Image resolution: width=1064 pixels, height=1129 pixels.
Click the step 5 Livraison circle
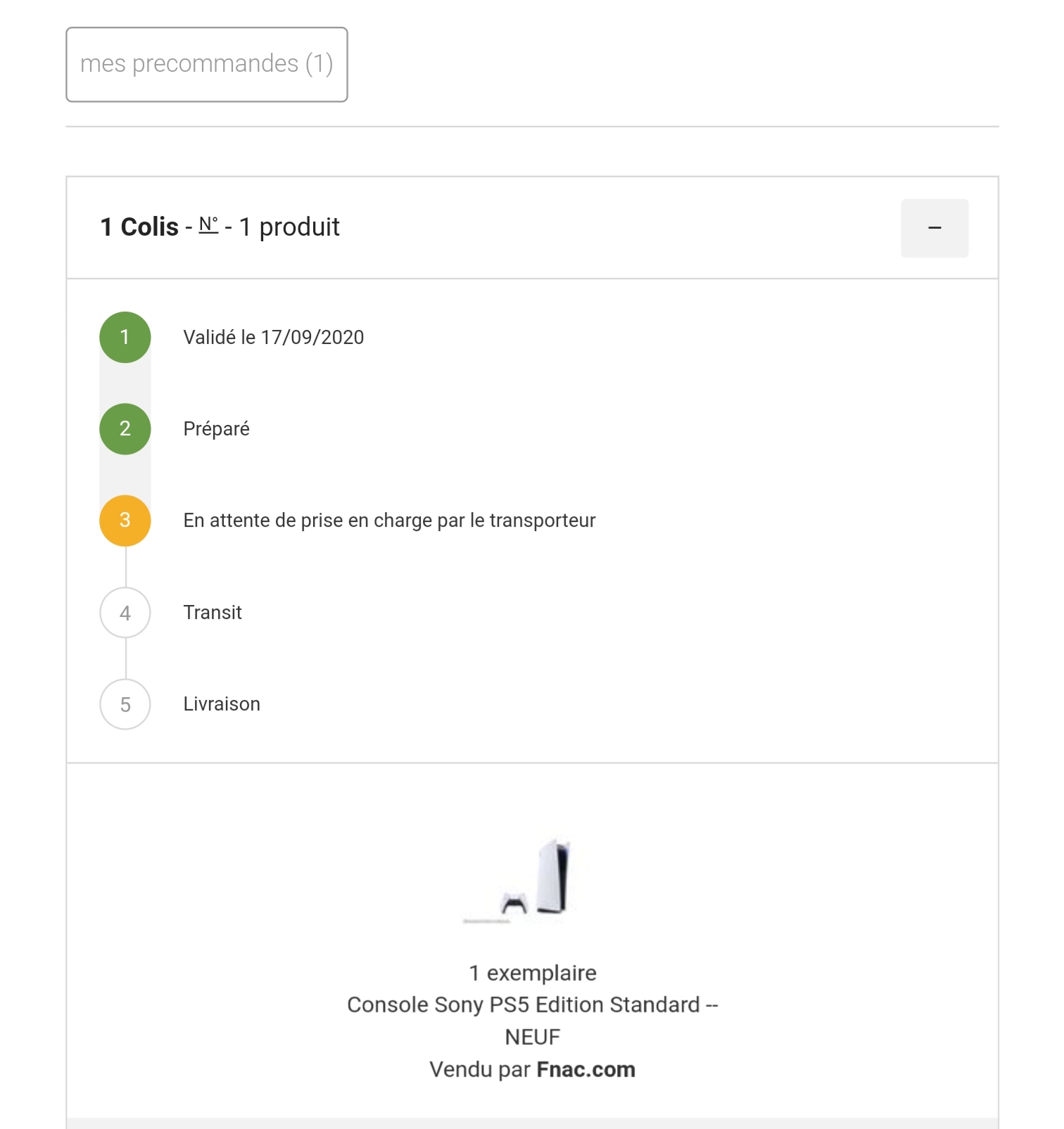pos(125,704)
